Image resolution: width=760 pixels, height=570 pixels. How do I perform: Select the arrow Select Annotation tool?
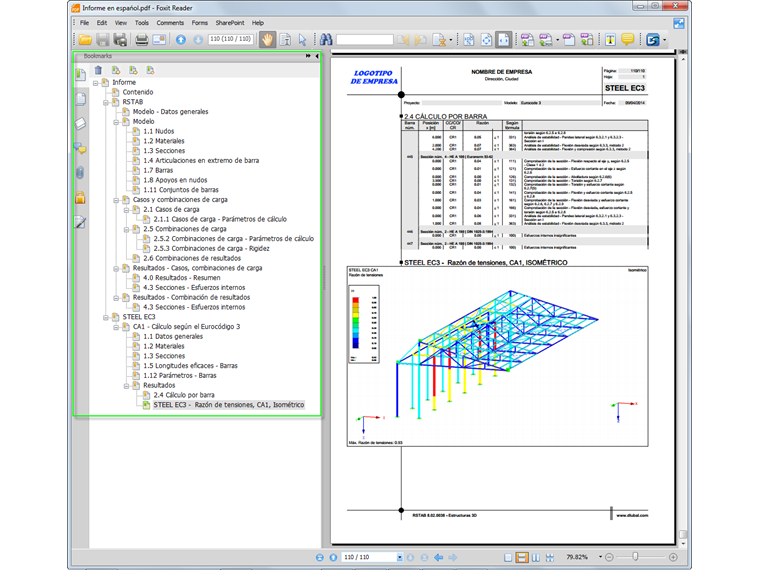click(302, 40)
